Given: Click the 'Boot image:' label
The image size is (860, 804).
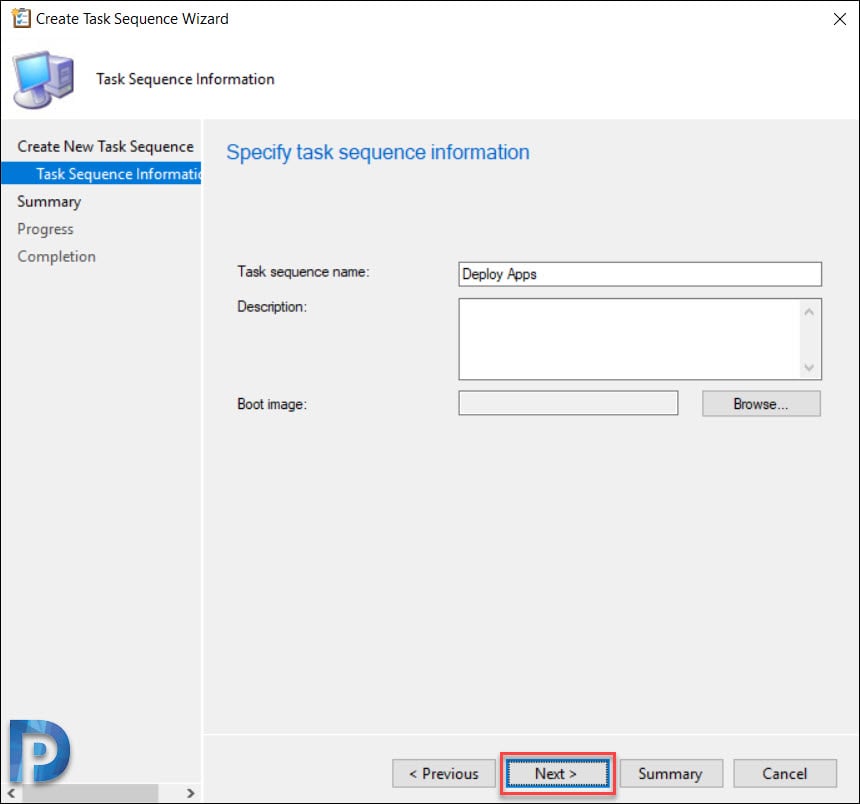Looking at the screenshot, I should coord(272,404).
